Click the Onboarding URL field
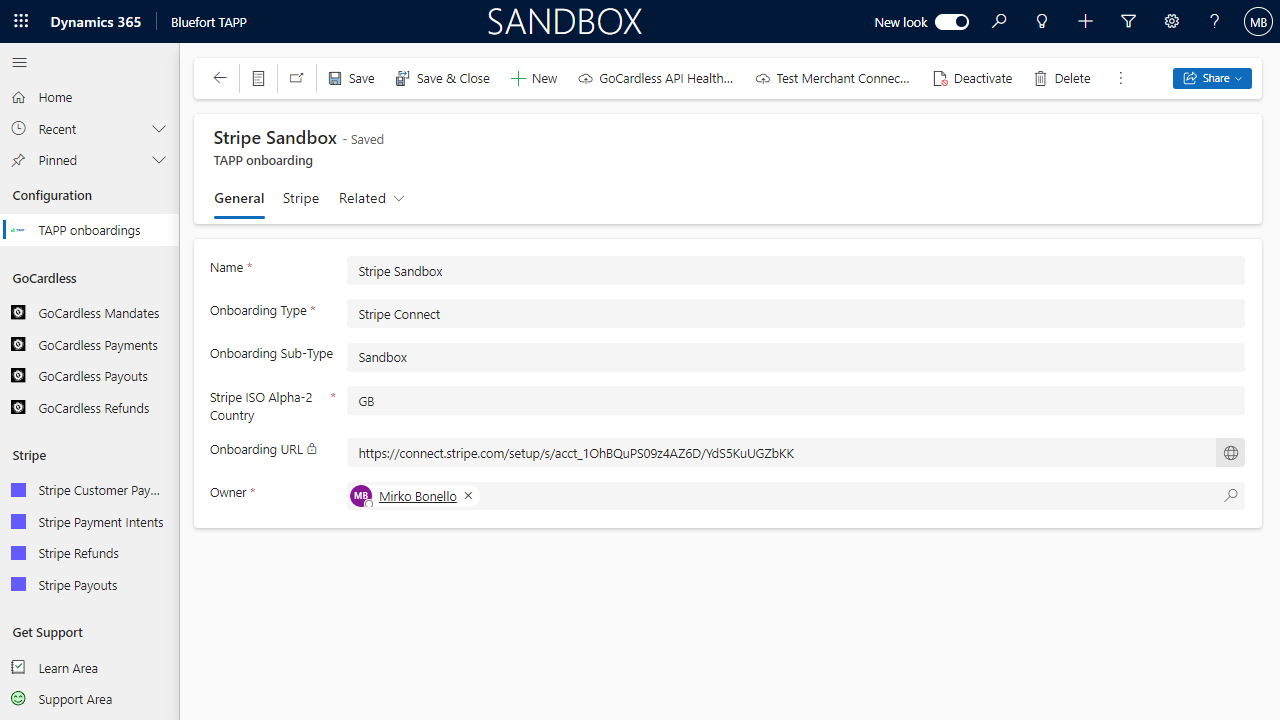The height and width of the screenshot is (720, 1280). tap(780, 453)
